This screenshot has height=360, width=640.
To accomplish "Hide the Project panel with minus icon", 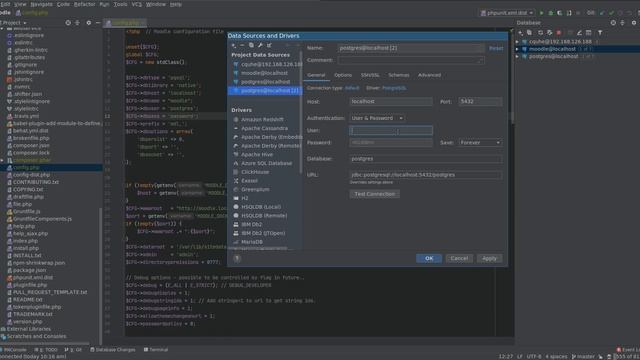I will tap(98, 23).
